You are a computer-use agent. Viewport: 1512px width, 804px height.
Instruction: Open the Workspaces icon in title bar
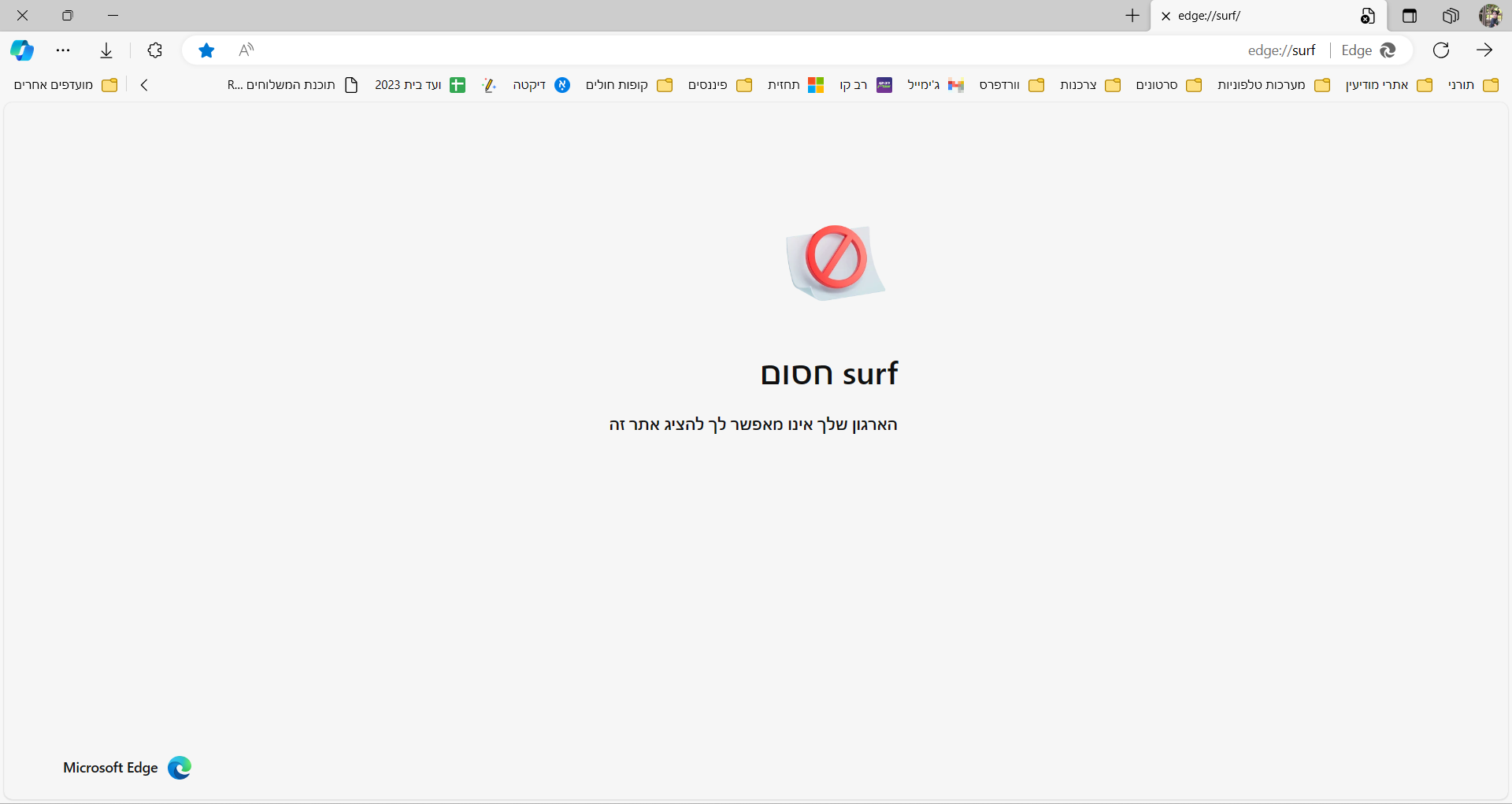point(1451,16)
